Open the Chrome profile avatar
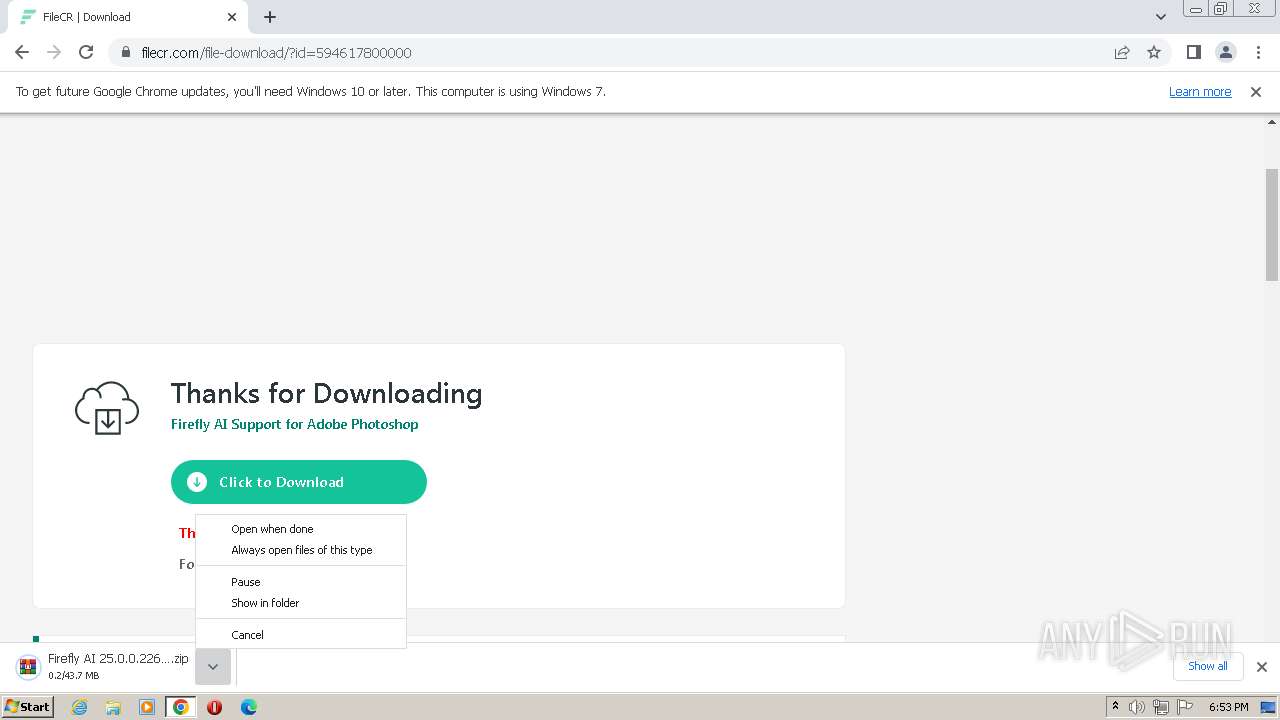 tap(1225, 52)
